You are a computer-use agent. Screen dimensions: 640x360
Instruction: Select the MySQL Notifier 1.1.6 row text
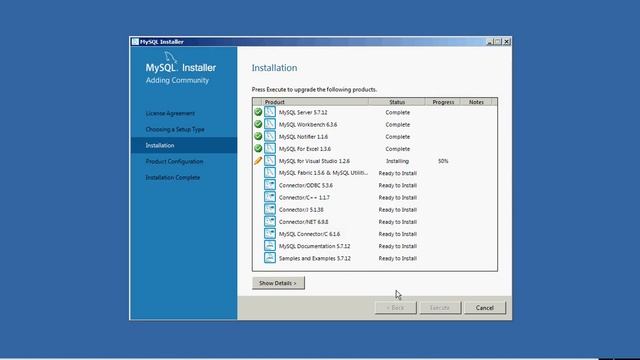tap(303, 137)
